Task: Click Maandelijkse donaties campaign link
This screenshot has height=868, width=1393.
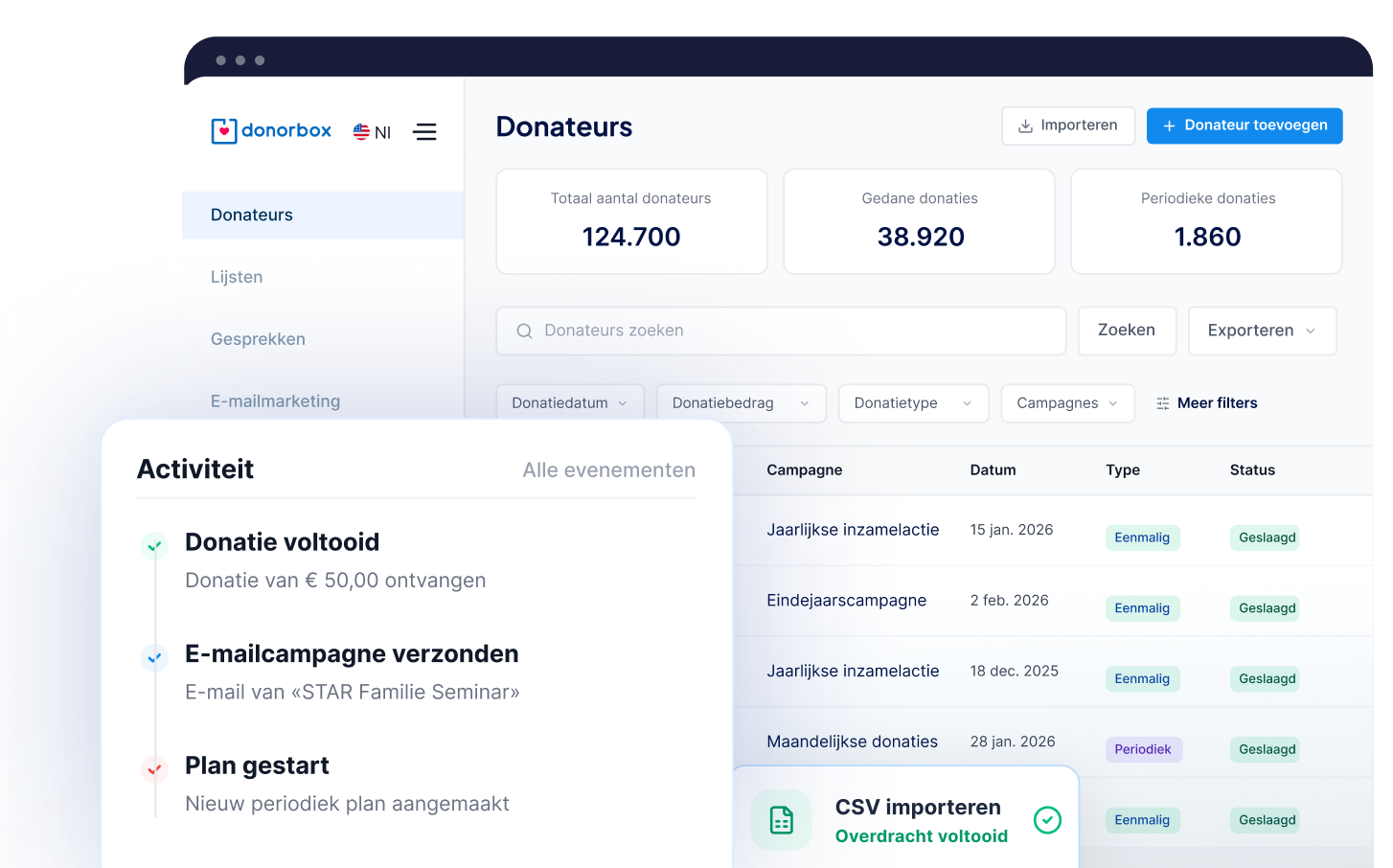Action: (x=852, y=742)
